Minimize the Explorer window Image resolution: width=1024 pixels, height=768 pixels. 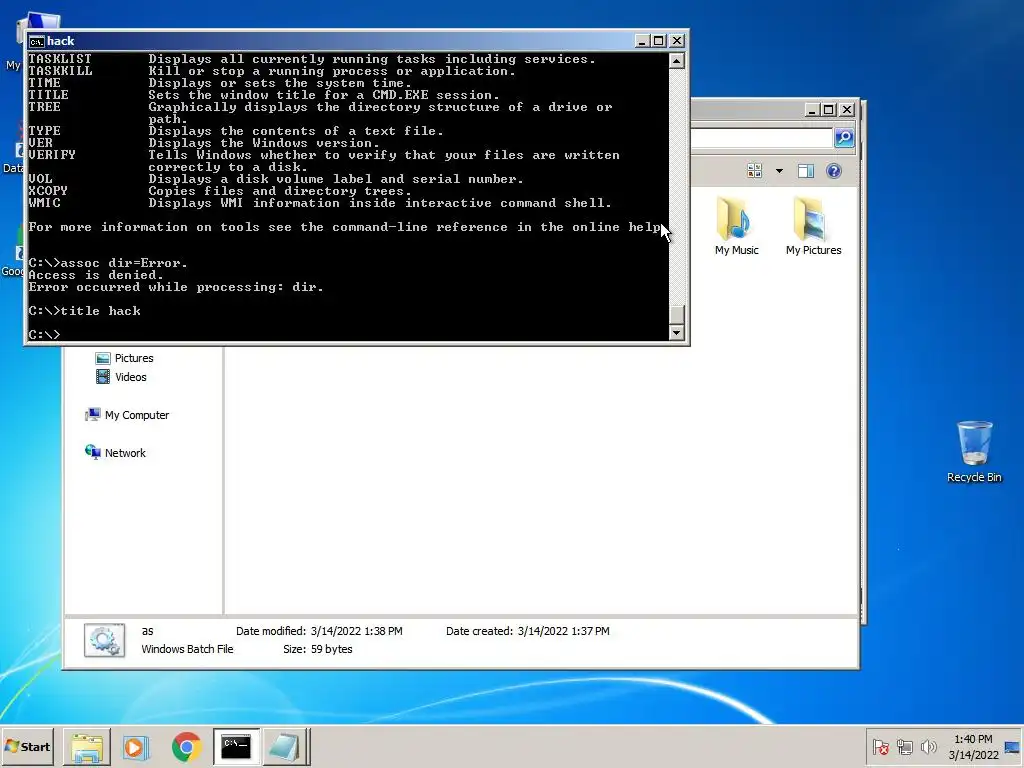tap(812, 110)
